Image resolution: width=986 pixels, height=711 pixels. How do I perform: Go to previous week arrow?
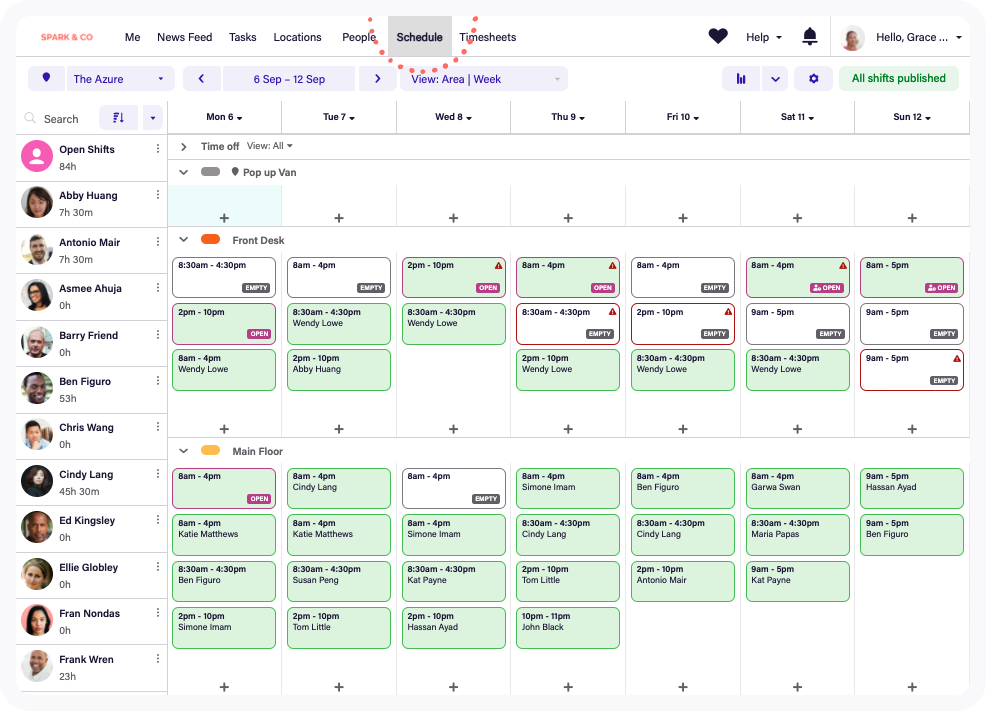[201, 79]
